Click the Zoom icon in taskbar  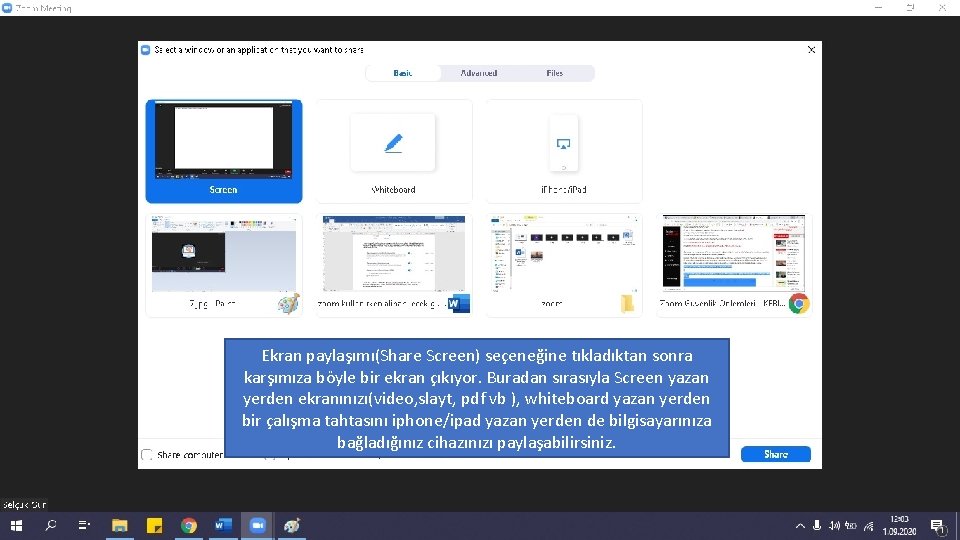(x=258, y=525)
